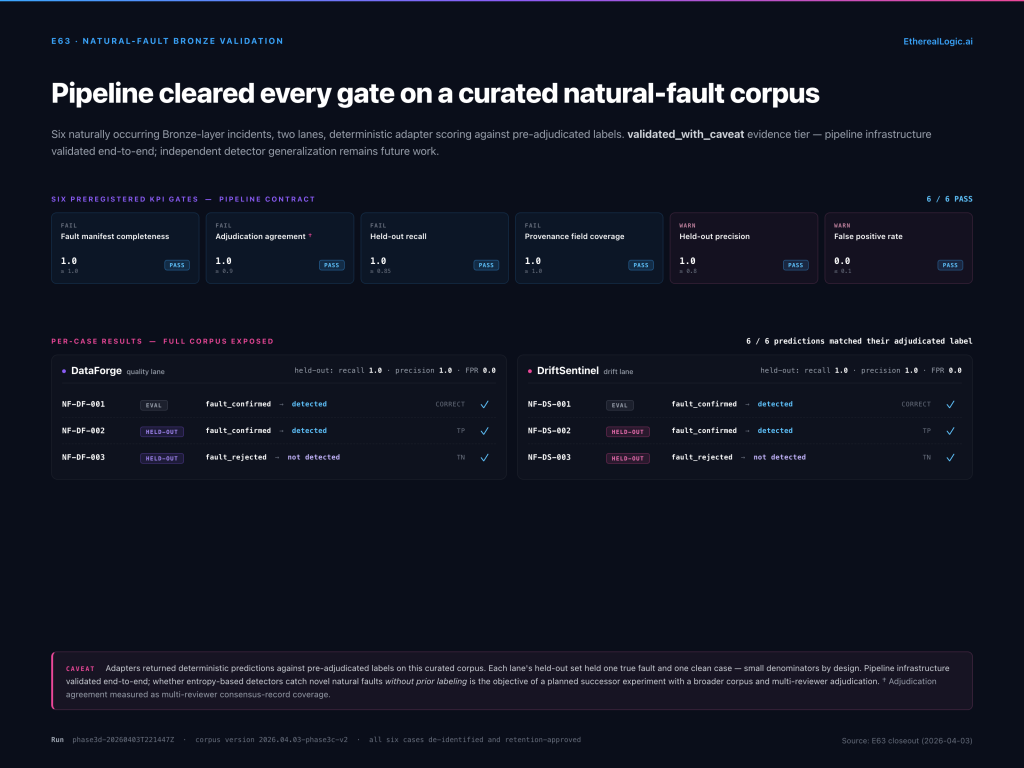The image size is (1024, 768).
Task: Click the blue lane dot beside DataForge
Action: click(x=62, y=370)
